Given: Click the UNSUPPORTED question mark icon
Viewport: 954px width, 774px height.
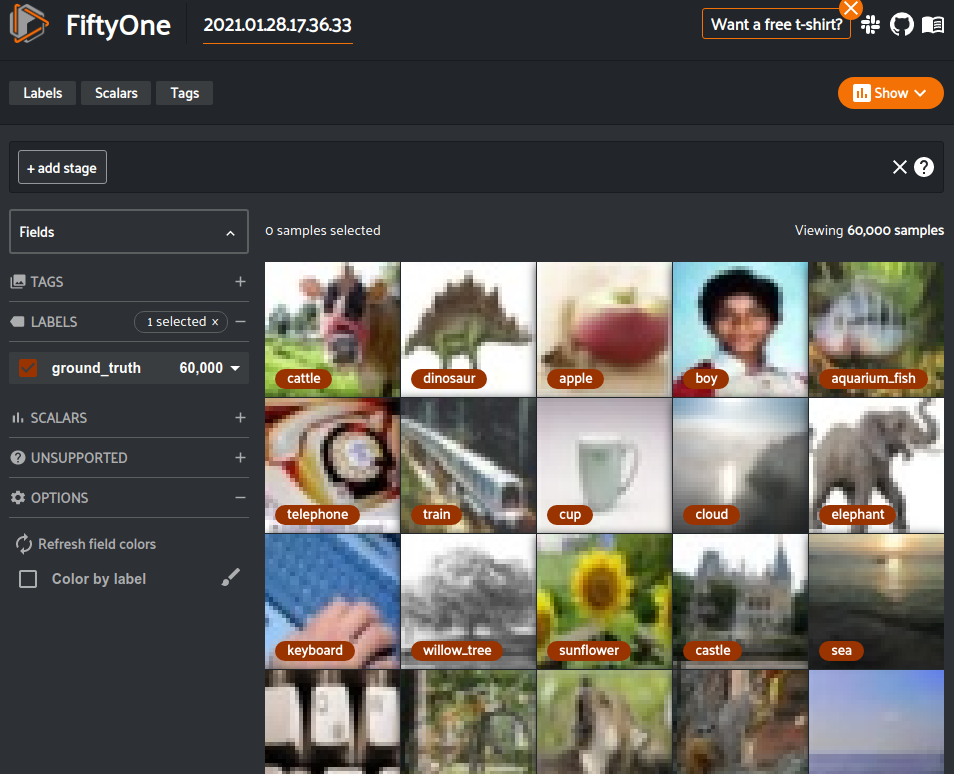Looking at the screenshot, I should click(x=18, y=458).
